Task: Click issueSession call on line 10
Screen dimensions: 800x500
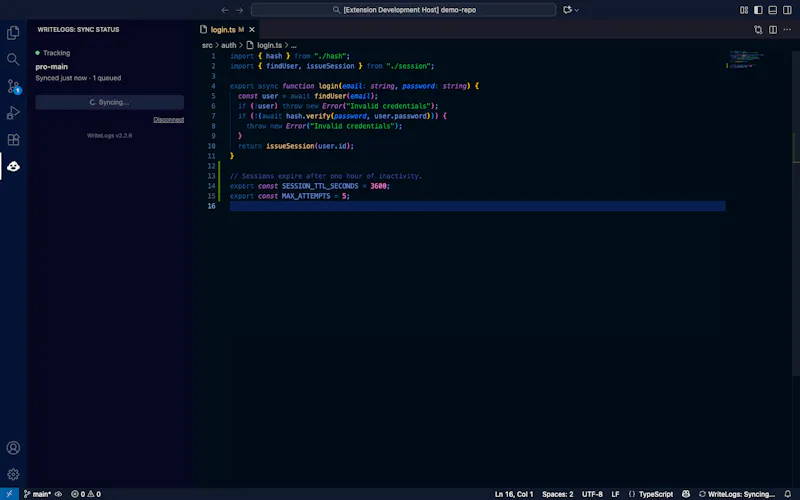Action: coord(290,146)
